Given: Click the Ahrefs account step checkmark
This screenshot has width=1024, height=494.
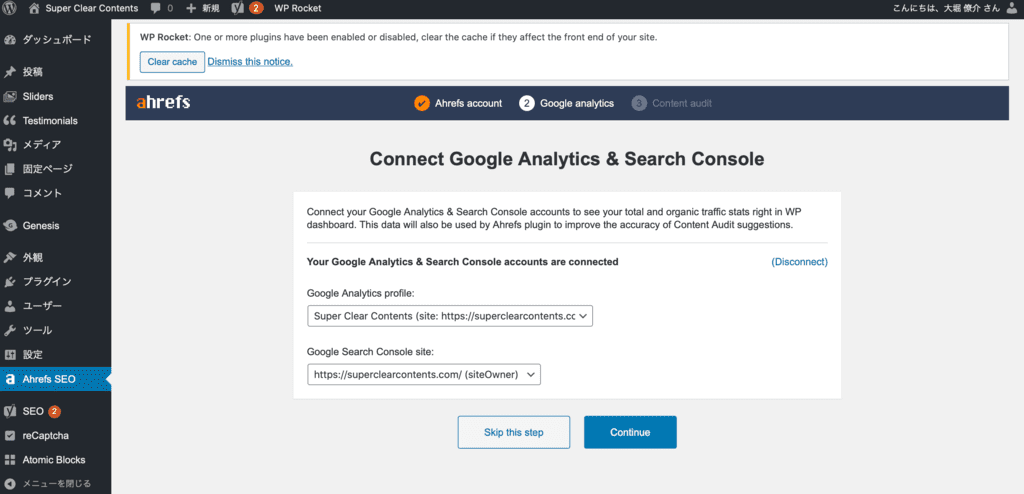Looking at the screenshot, I should (x=421, y=103).
